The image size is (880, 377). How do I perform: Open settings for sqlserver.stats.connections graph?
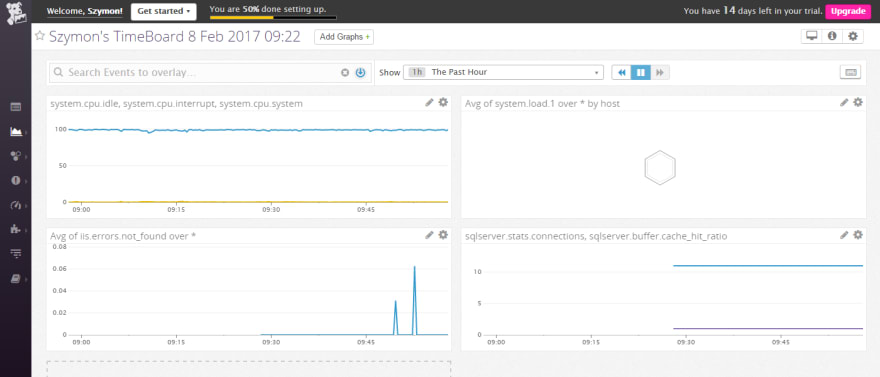tap(858, 235)
